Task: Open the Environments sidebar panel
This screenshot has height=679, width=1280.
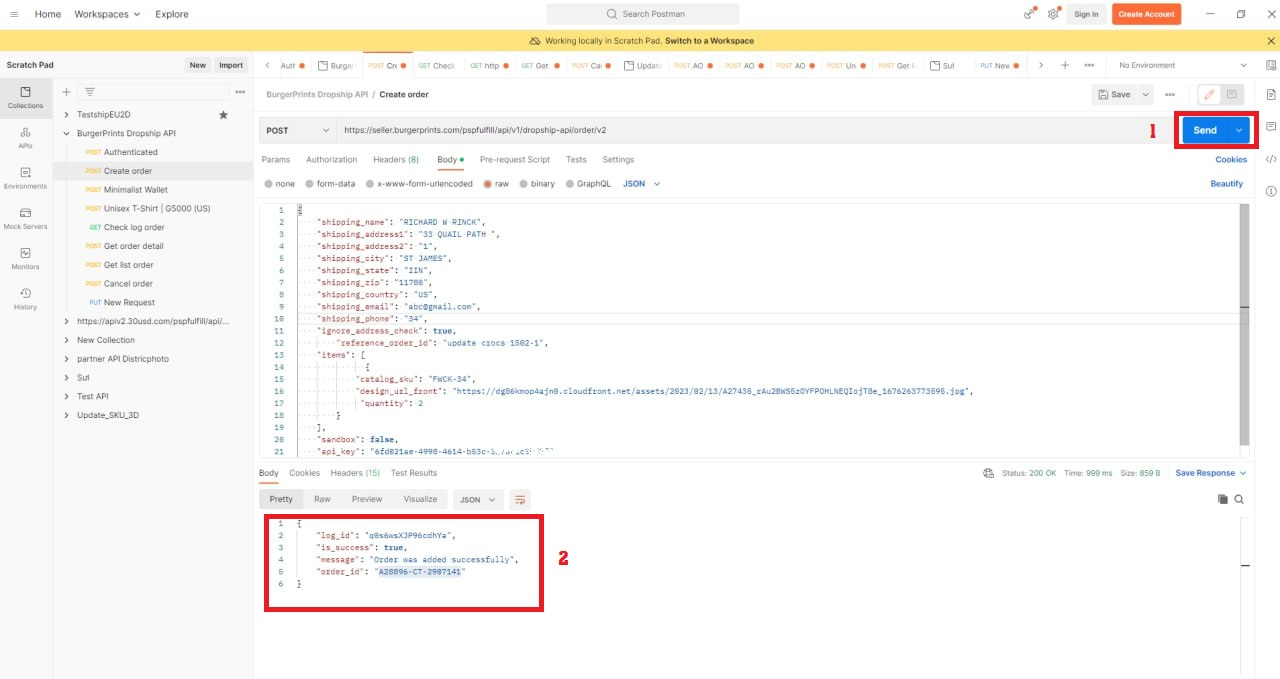Action: (x=26, y=178)
